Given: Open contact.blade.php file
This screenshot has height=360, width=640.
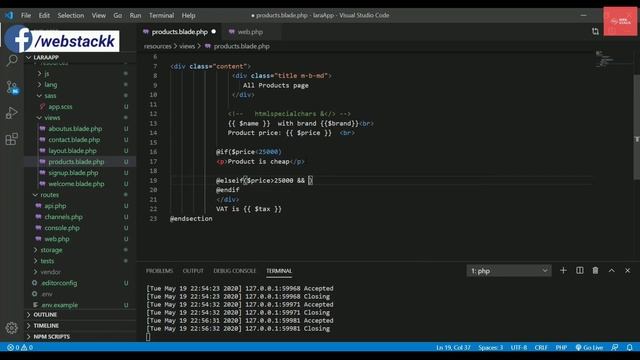Looking at the screenshot, I should pos(74,140).
